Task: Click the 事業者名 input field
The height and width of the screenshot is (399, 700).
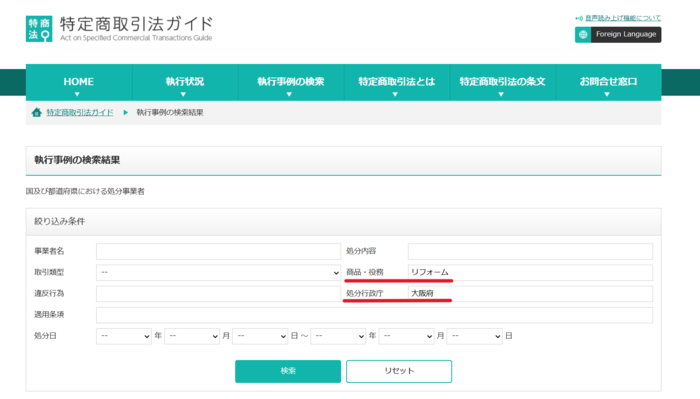Action: tap(218, 251)
